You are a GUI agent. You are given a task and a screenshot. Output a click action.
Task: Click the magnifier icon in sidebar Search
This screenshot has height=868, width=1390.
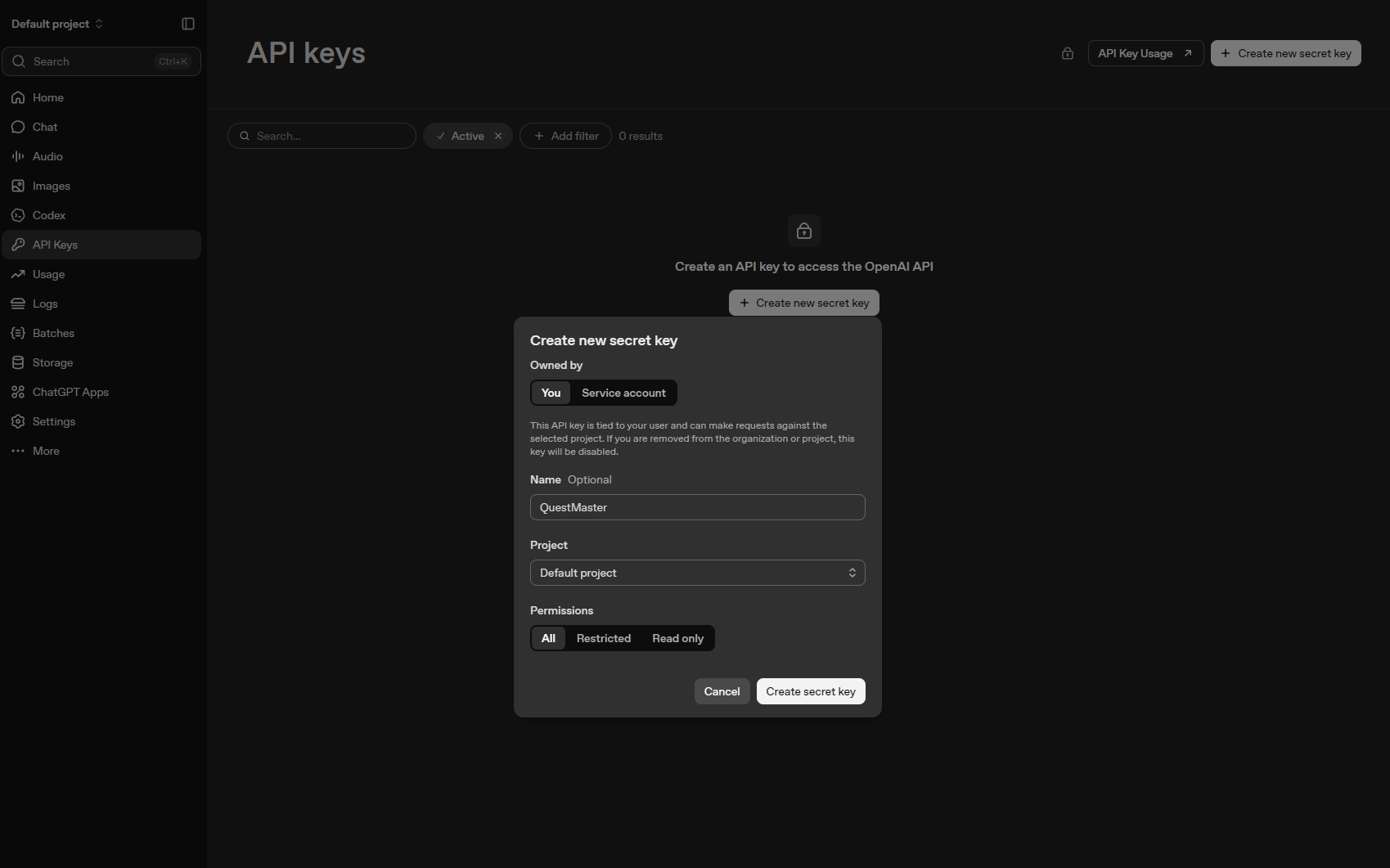(x=19, y=61)
